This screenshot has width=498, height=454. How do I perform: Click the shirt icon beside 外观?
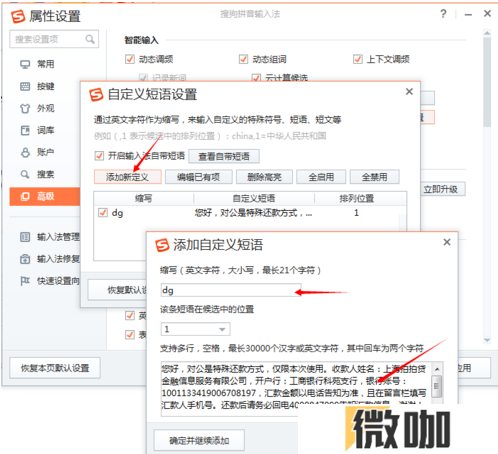click(25, 109)
